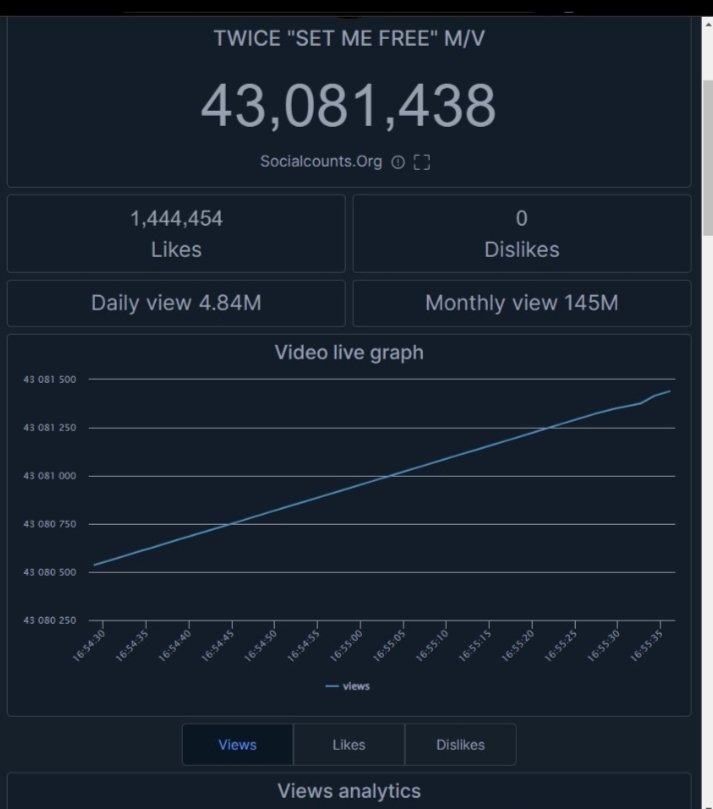Click the 43 080 500 y-axis label
This screenshot has height=809, width=713.
click(x=50, y=572)
